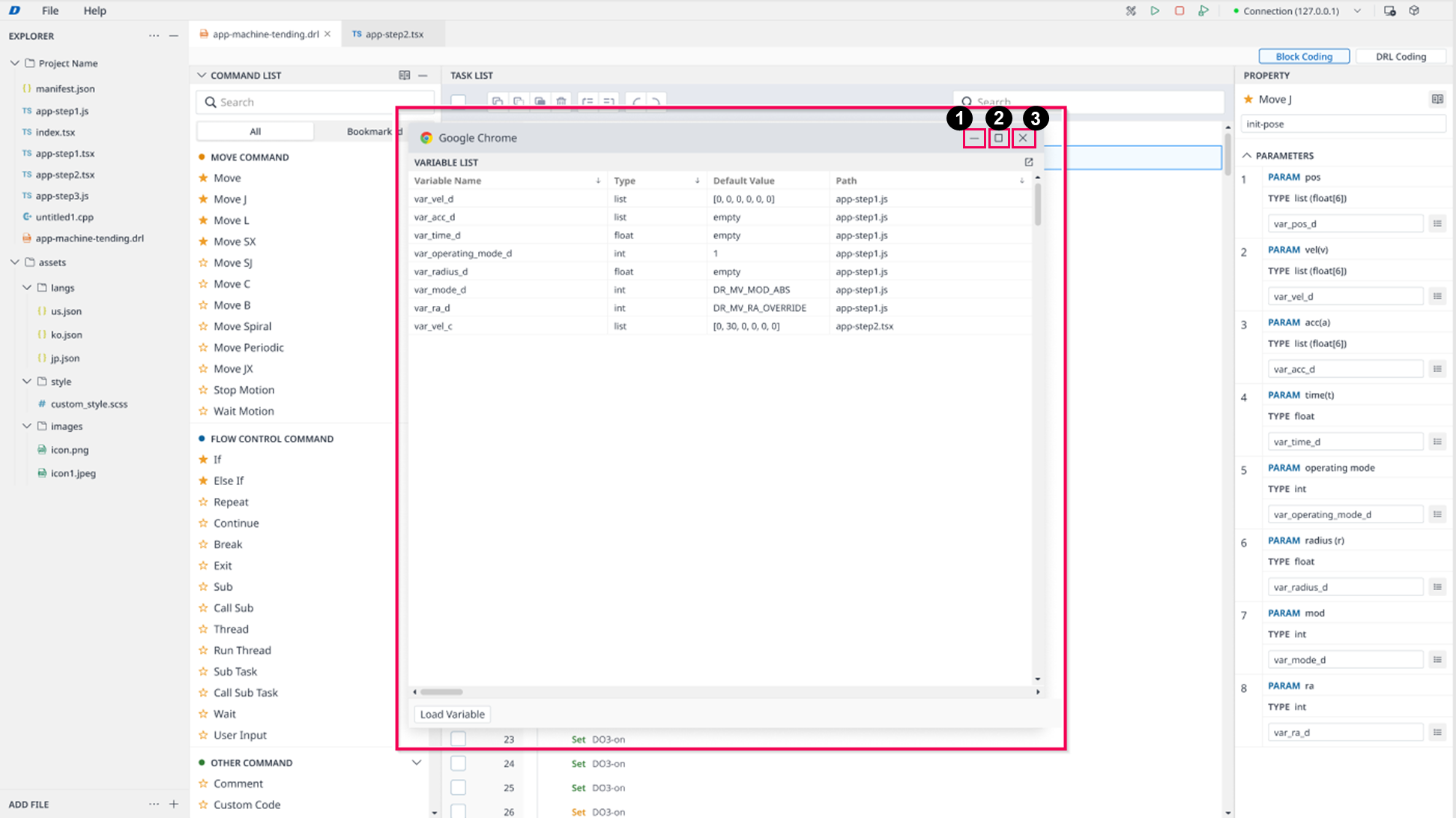Screen dimensions: 1456x818
Task: Toggle bookmark star for Else If
Action: tap(202, 481)
